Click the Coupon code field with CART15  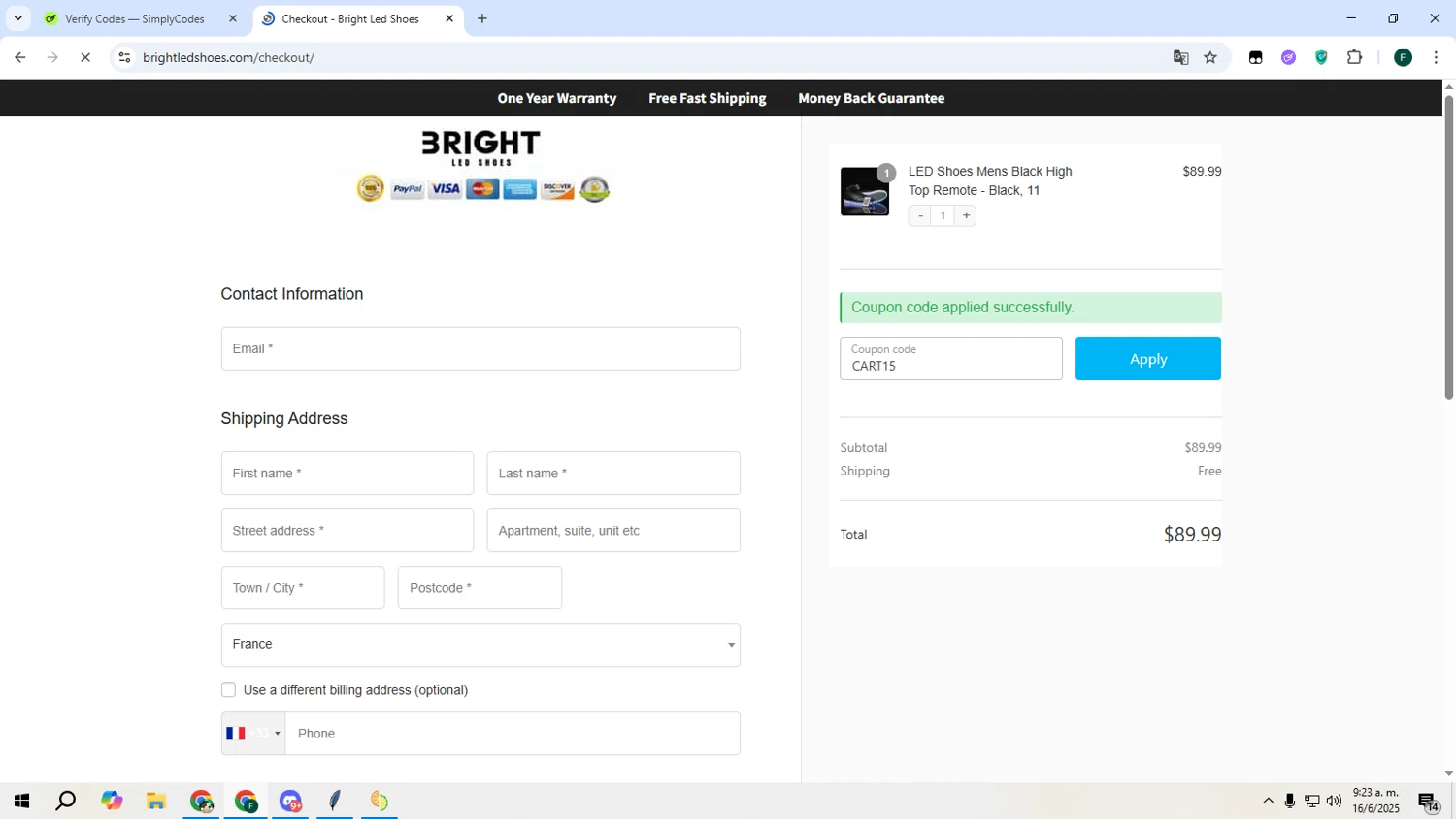951,358
